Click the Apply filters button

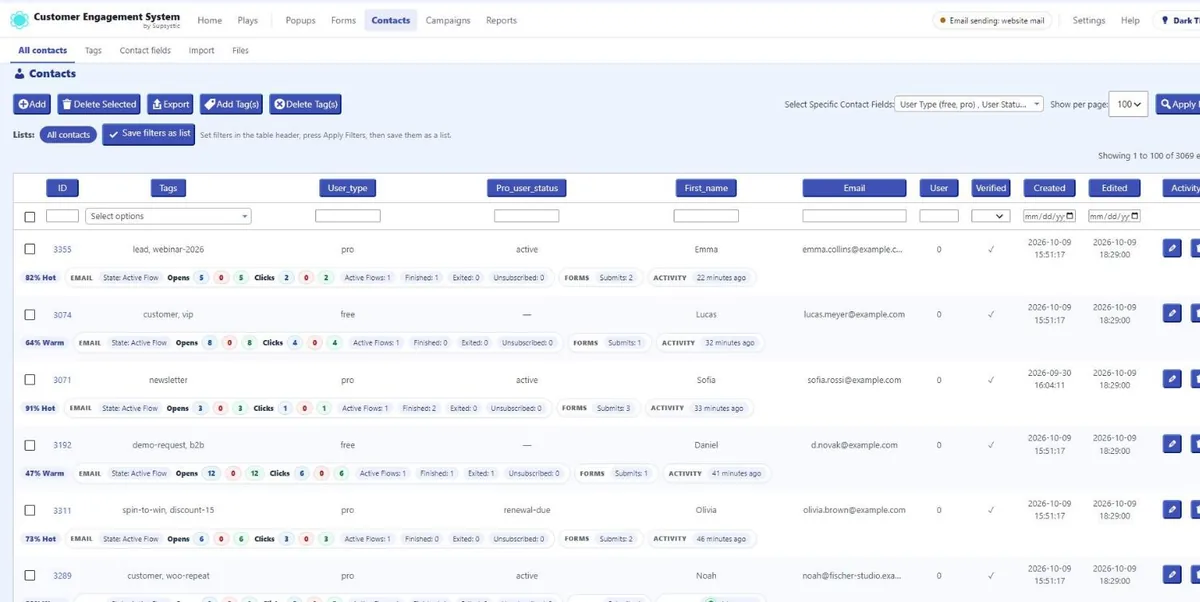[x=1178, y=104]
